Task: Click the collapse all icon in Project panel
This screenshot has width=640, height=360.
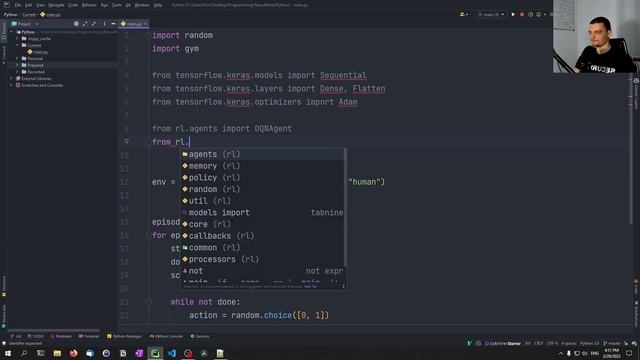Action: pyautogui.click(x=94, y=24)
